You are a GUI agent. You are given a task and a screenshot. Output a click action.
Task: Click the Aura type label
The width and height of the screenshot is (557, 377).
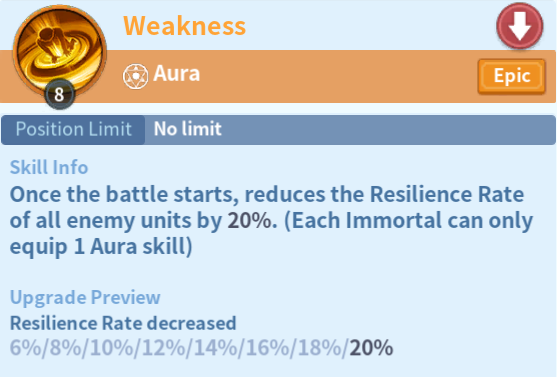pyautogui.click(x=177, y=74)
